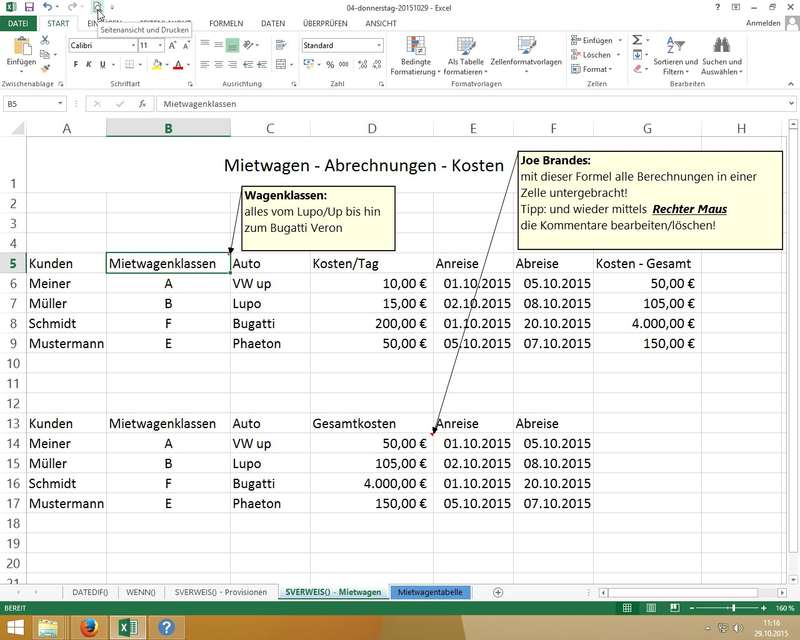
Task: Open the Mietwagentabelle sheet tab
Action: tap(430, 592)
